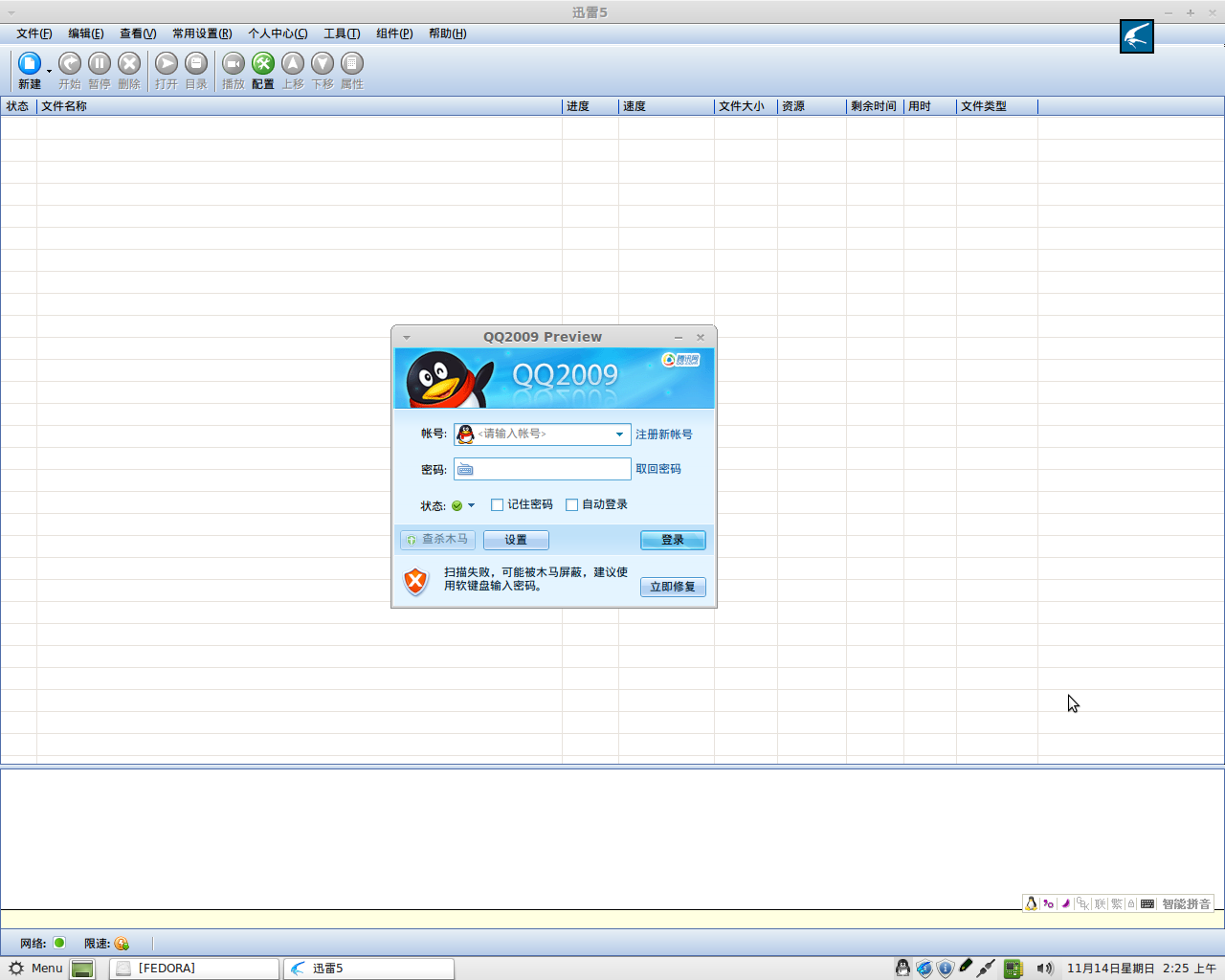Click the show desktop icon next to Menu
This screenshot has width=1225, height=980.
82,969
